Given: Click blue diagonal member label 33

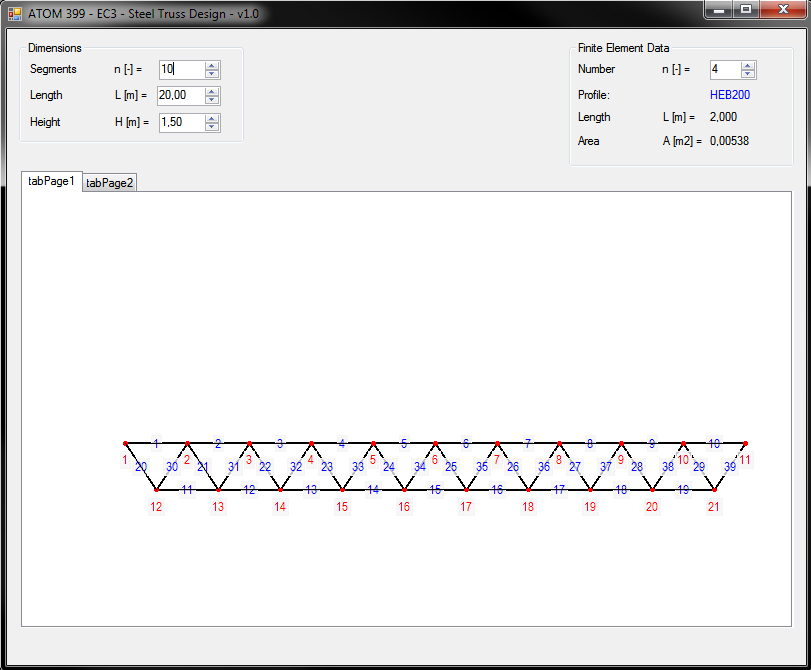Looking at the screenshot, I should point(358,467).
